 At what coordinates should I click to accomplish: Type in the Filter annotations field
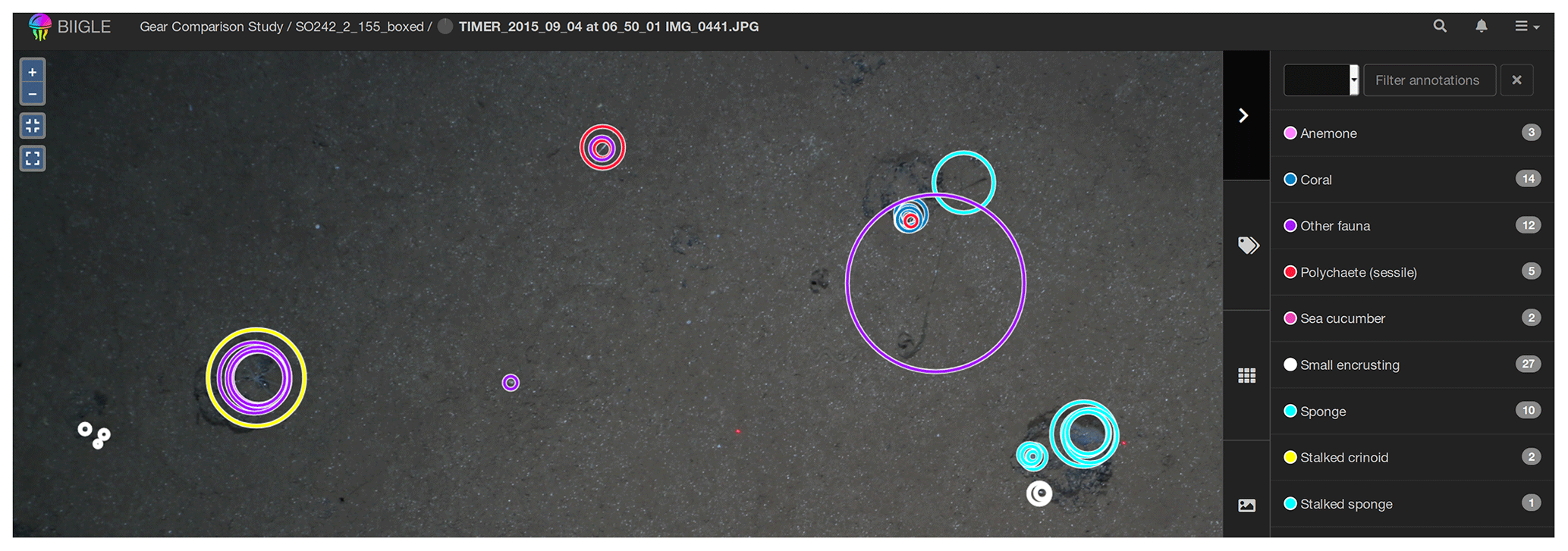click(1428, 80)
